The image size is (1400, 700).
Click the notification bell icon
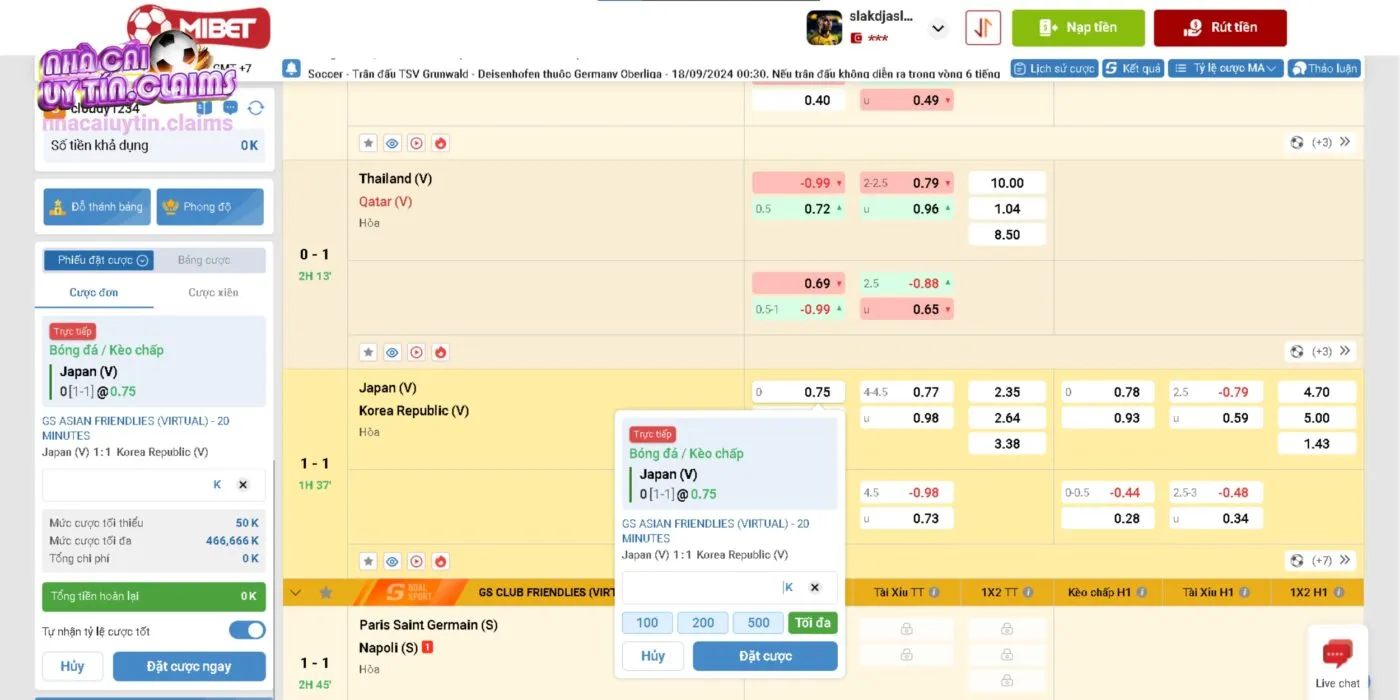[x=291, y=69]
